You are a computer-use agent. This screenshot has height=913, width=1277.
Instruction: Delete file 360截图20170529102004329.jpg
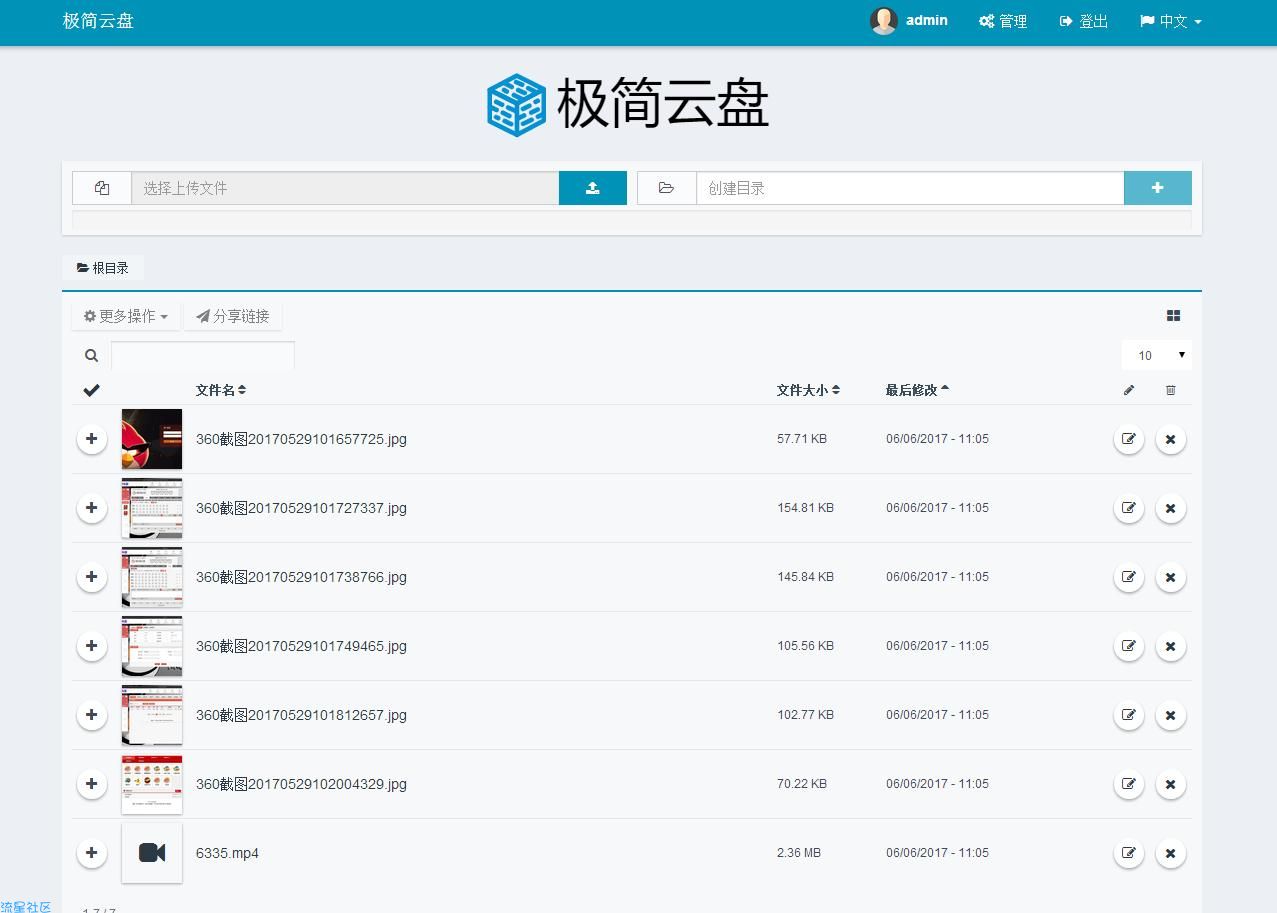click(x=1171, y=784)
